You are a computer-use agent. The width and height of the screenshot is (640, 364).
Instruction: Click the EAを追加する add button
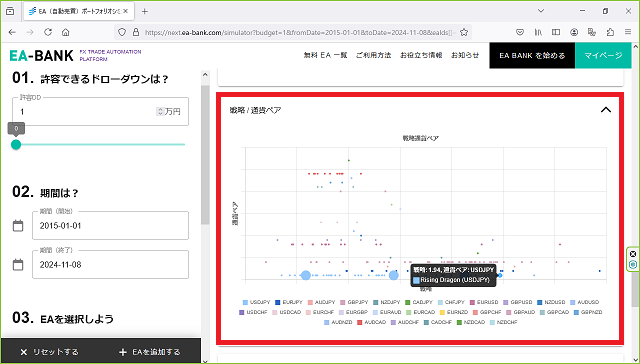point(149,352)
